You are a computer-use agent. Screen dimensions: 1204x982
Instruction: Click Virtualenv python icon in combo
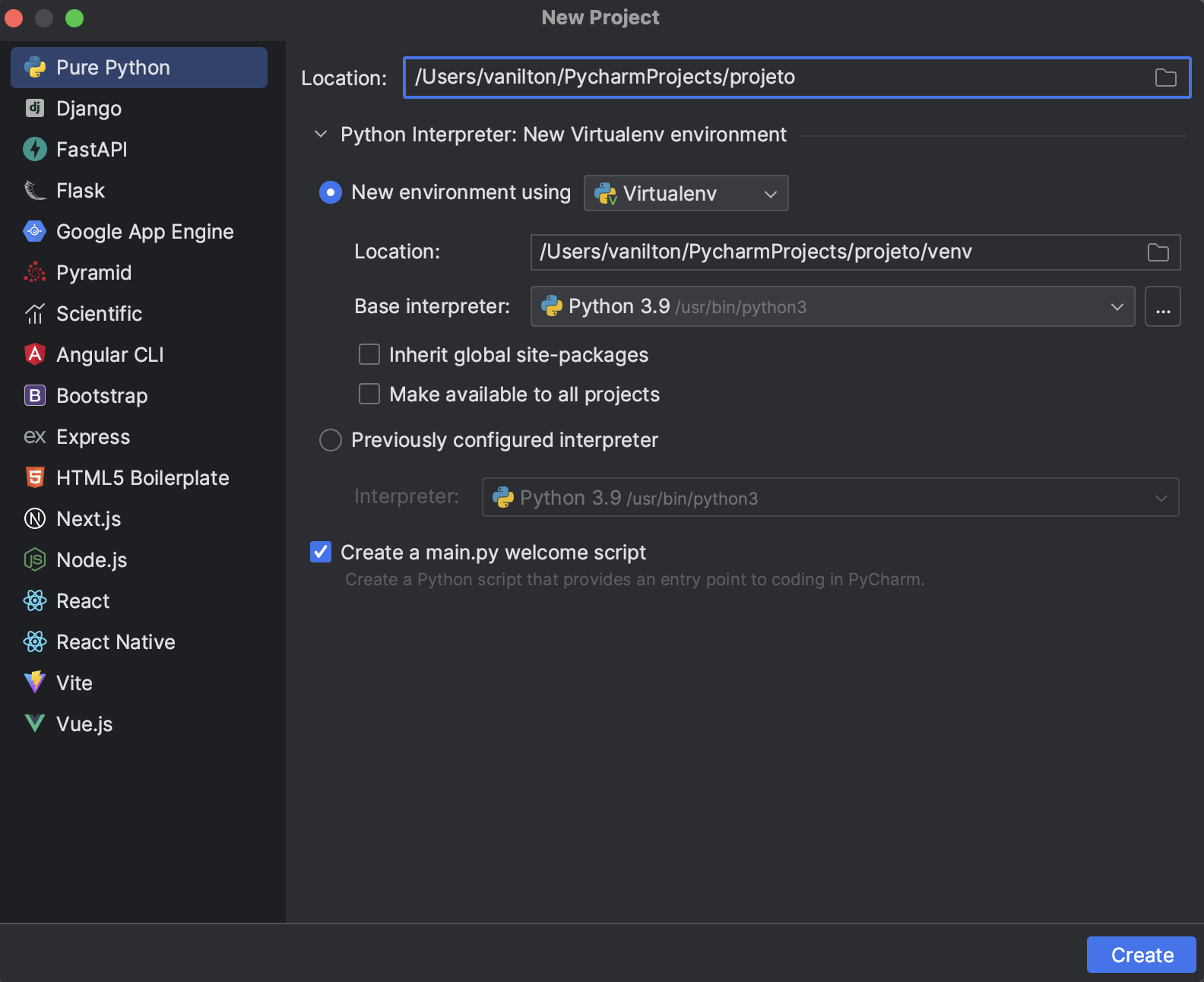click(x=605, y=194)
